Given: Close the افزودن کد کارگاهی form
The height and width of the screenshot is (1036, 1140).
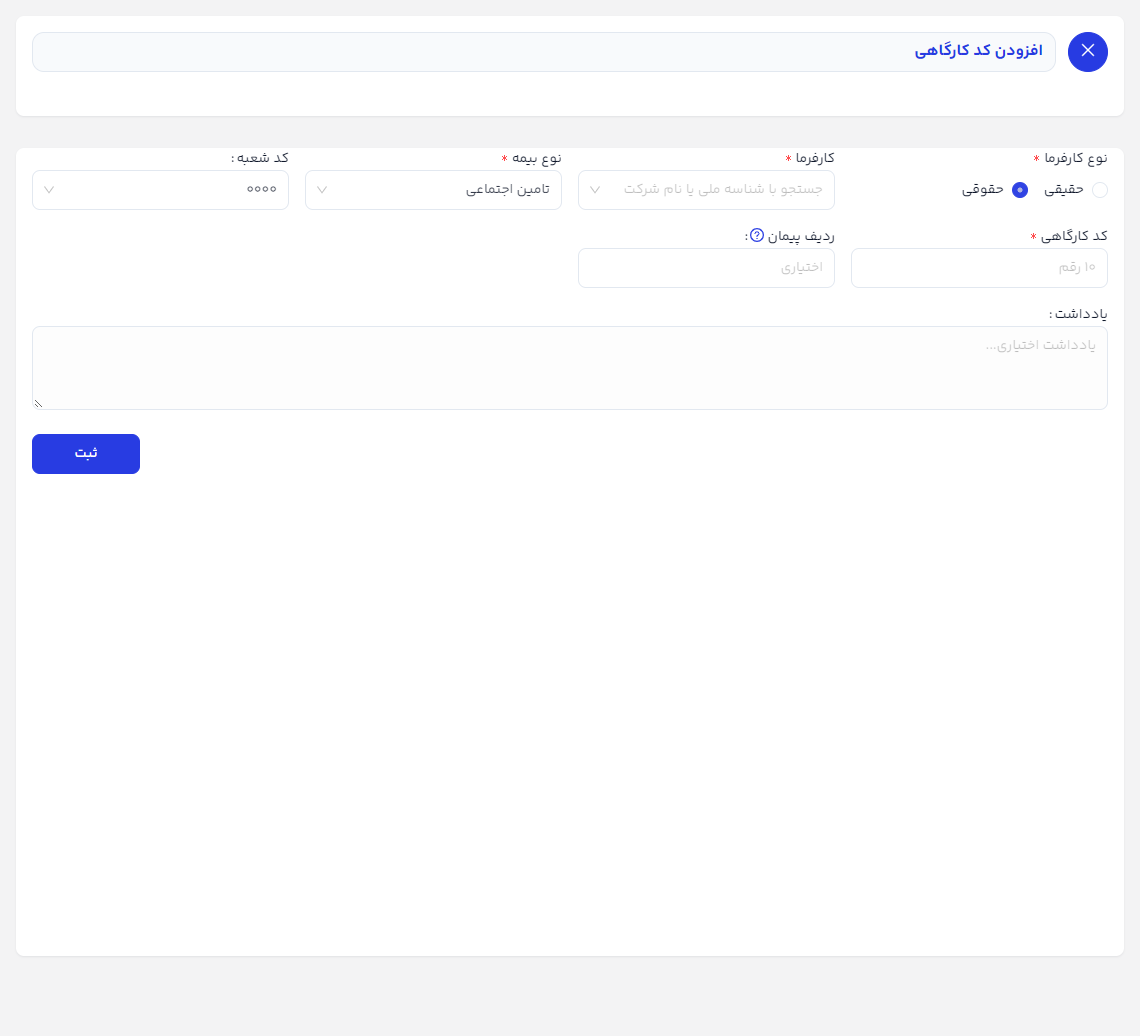Looking at the screenshot, I should point(1087,52).
